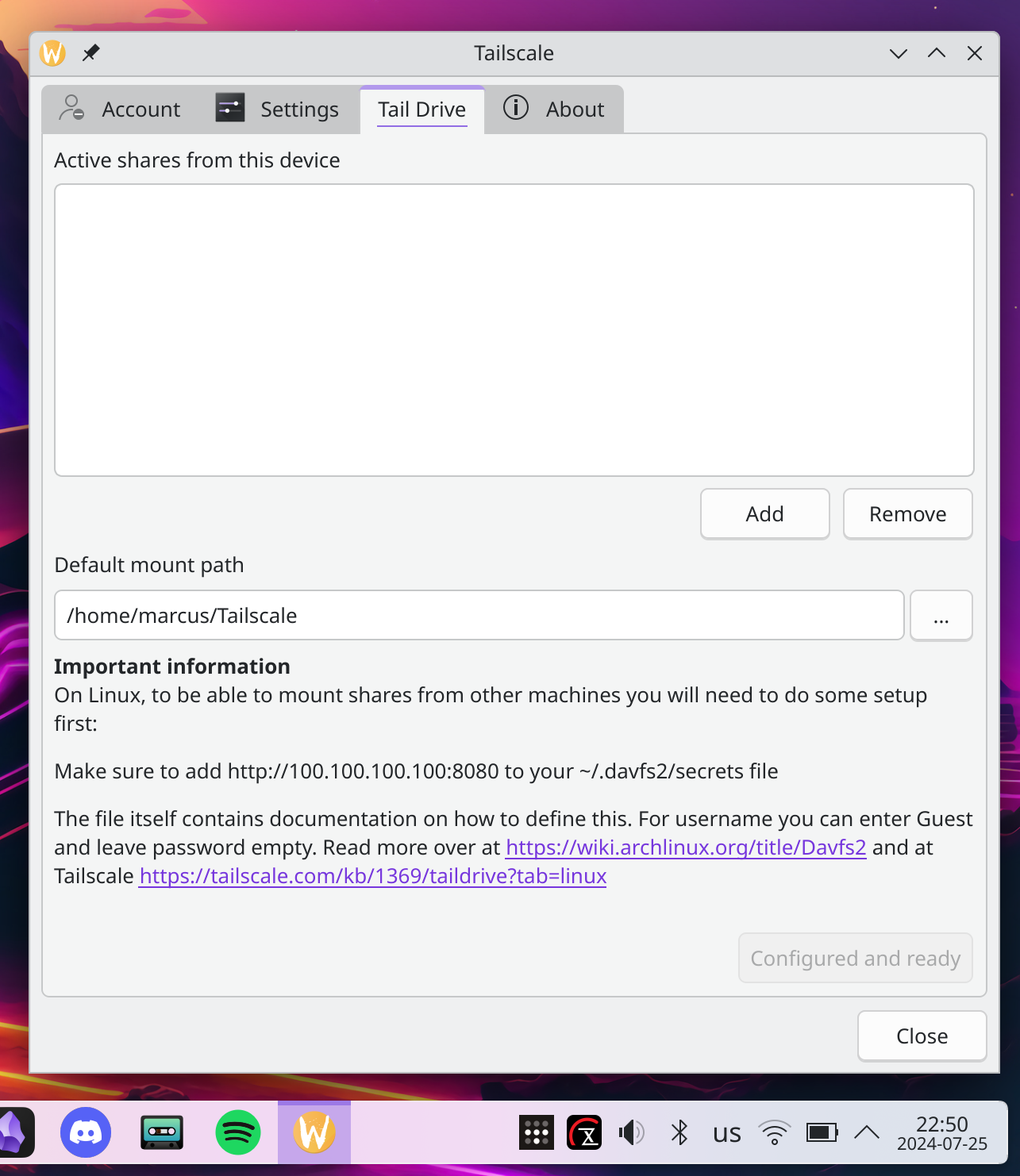Image resolution: width=1020 pixels, height=1176 pixels.
Task: Open the About tab
Action: tap(554, 110)
